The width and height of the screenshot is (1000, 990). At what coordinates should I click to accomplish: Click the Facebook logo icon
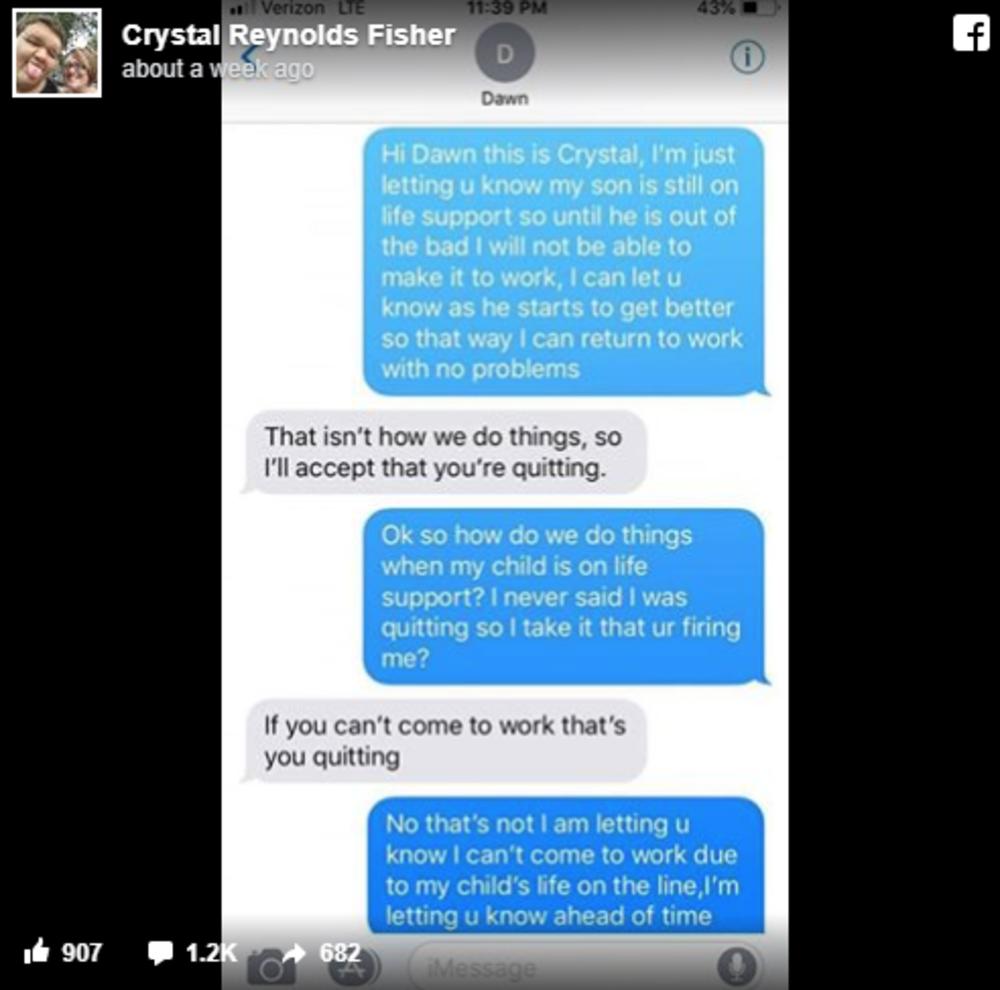[971, 33]
